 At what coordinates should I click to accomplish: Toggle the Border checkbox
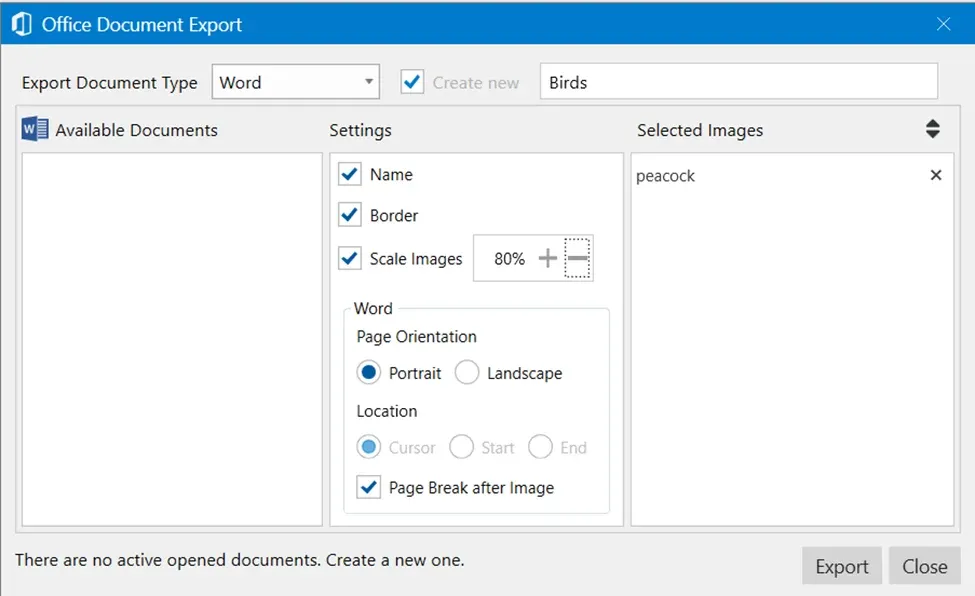[350, 215]
